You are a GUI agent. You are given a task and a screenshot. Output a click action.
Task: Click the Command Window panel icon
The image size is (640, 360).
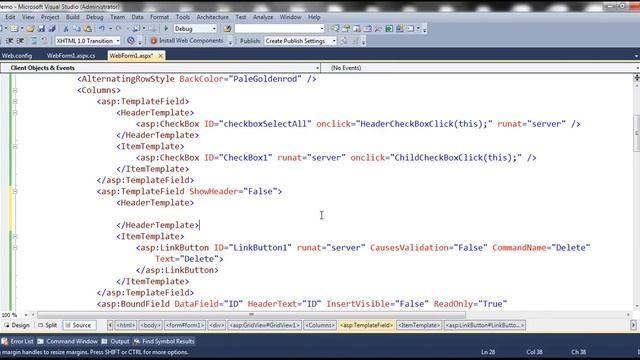pyautogui.click(x=40, y=341)
